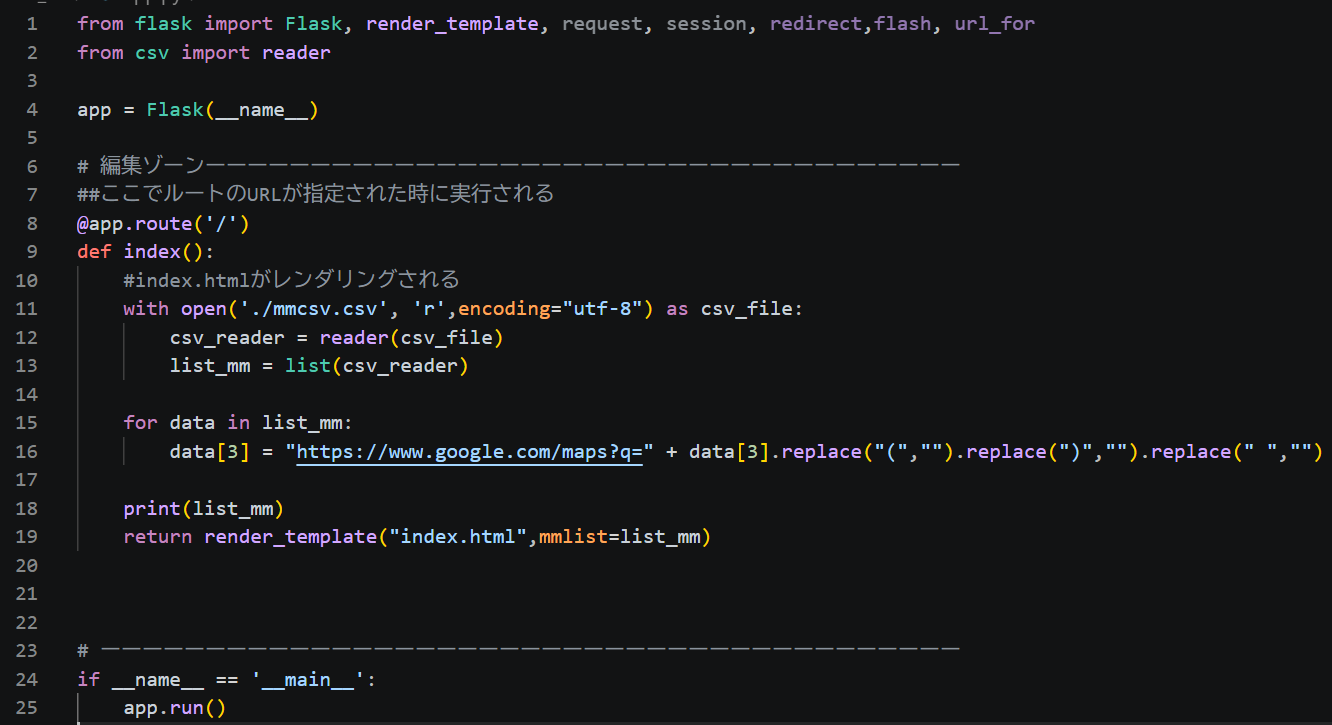Click "redirect" in the flask import line
The height and width of the screenshot is (725, 1332).
tap(816, 23)
